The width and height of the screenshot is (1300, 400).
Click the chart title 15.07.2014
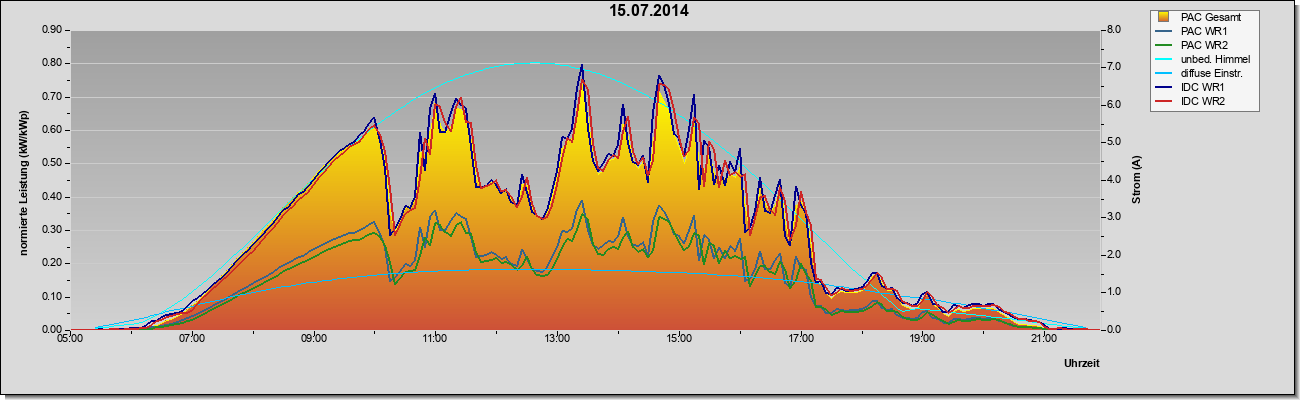(x=650, y=12)
